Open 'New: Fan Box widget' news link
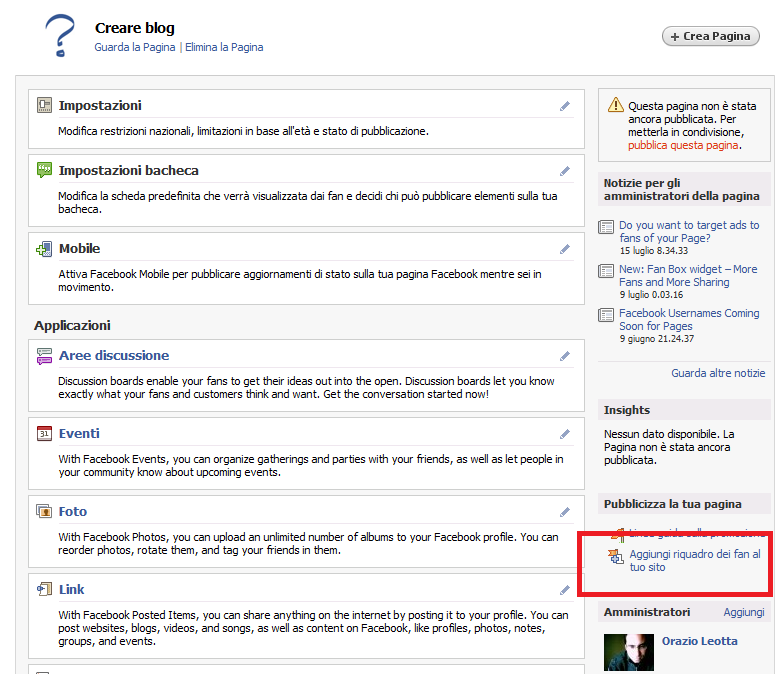Screen dimensions: 784x674 688,276
